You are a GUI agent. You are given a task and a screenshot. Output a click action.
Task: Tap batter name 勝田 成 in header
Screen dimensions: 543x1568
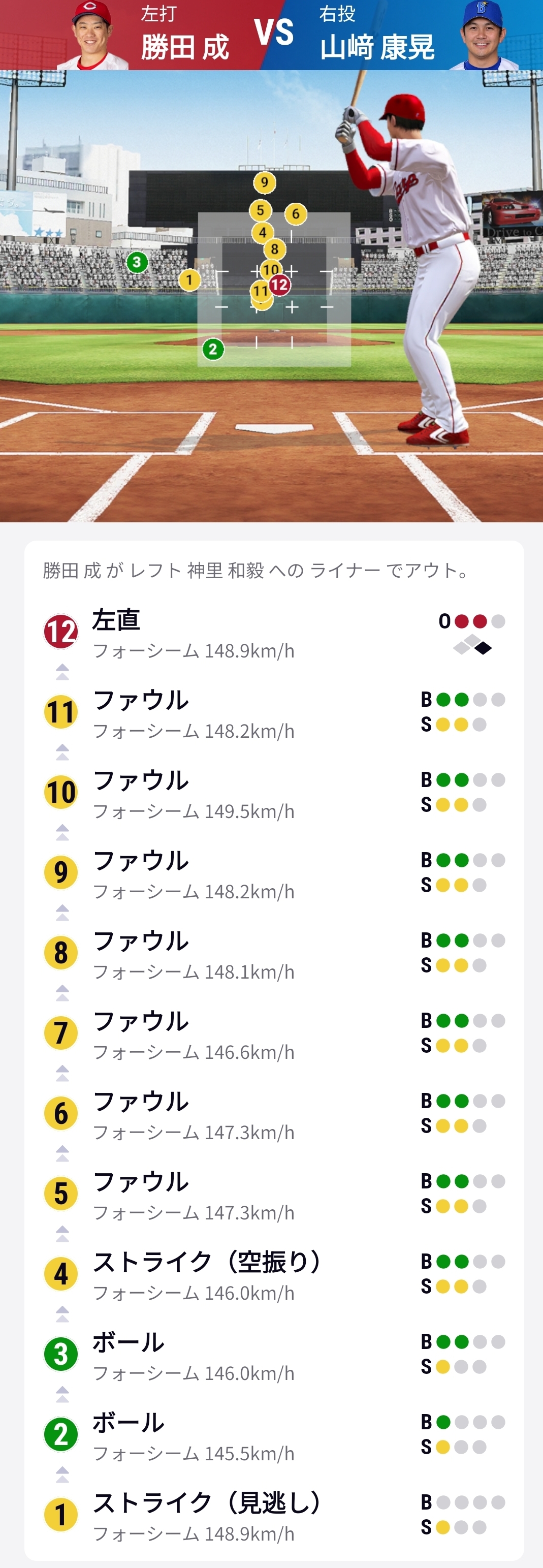click(x=184, y=47)
